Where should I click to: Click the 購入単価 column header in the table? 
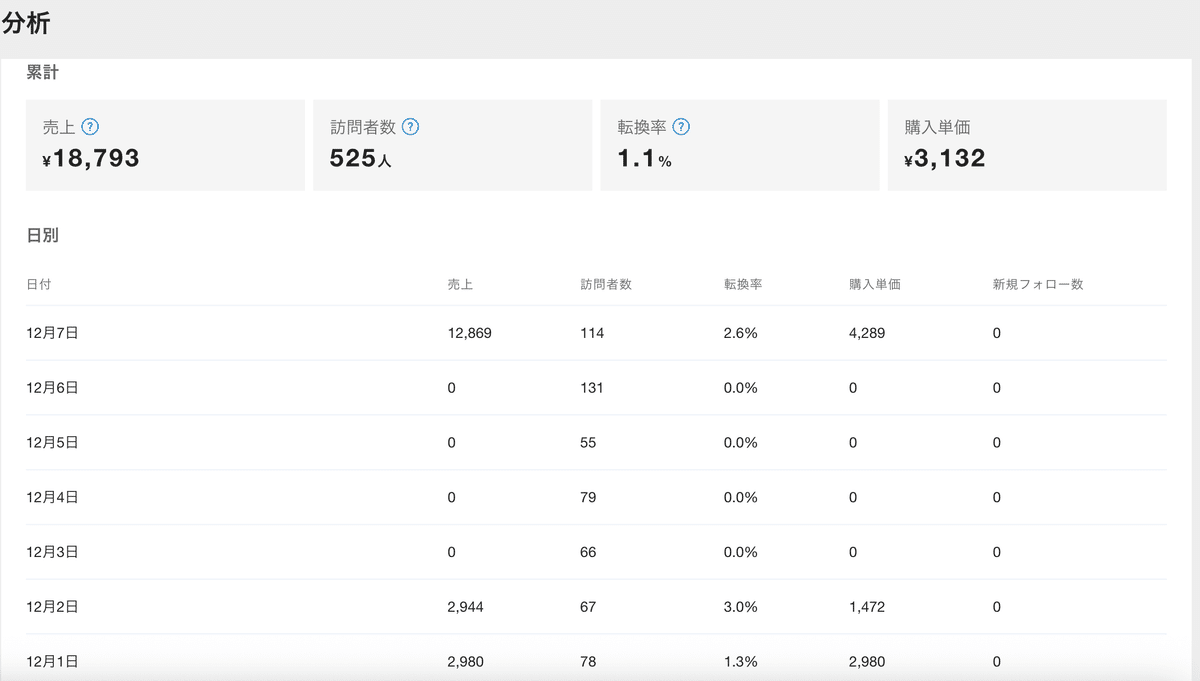(874, 284)
